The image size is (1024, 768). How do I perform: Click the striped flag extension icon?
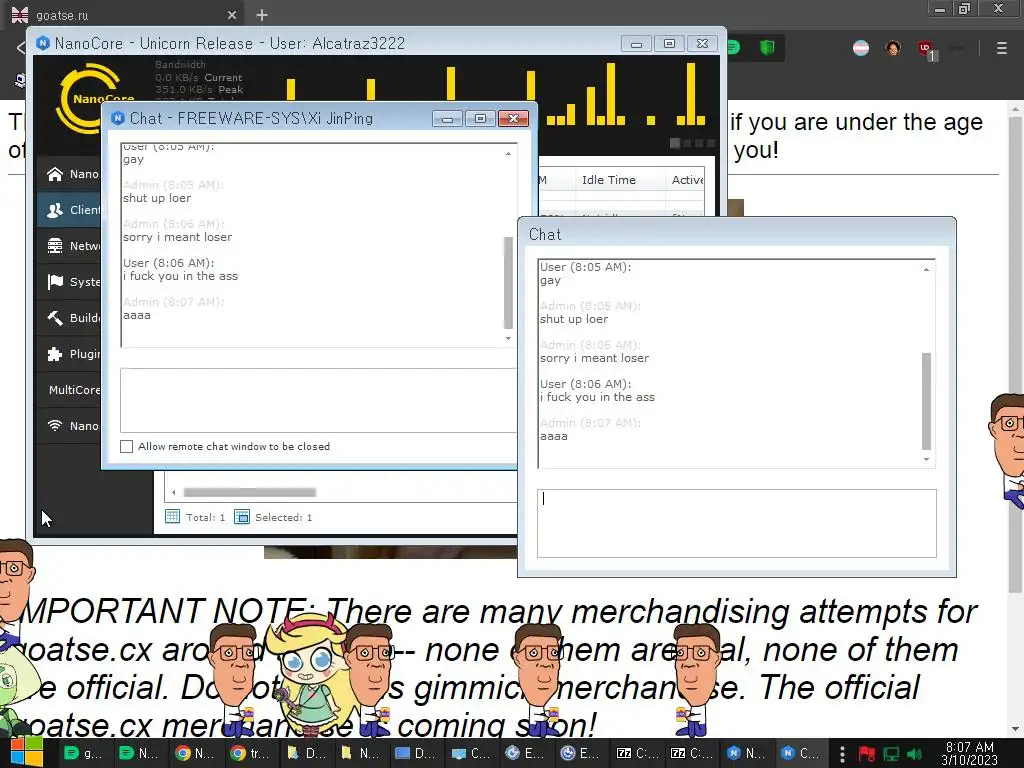tap(861, 48)
